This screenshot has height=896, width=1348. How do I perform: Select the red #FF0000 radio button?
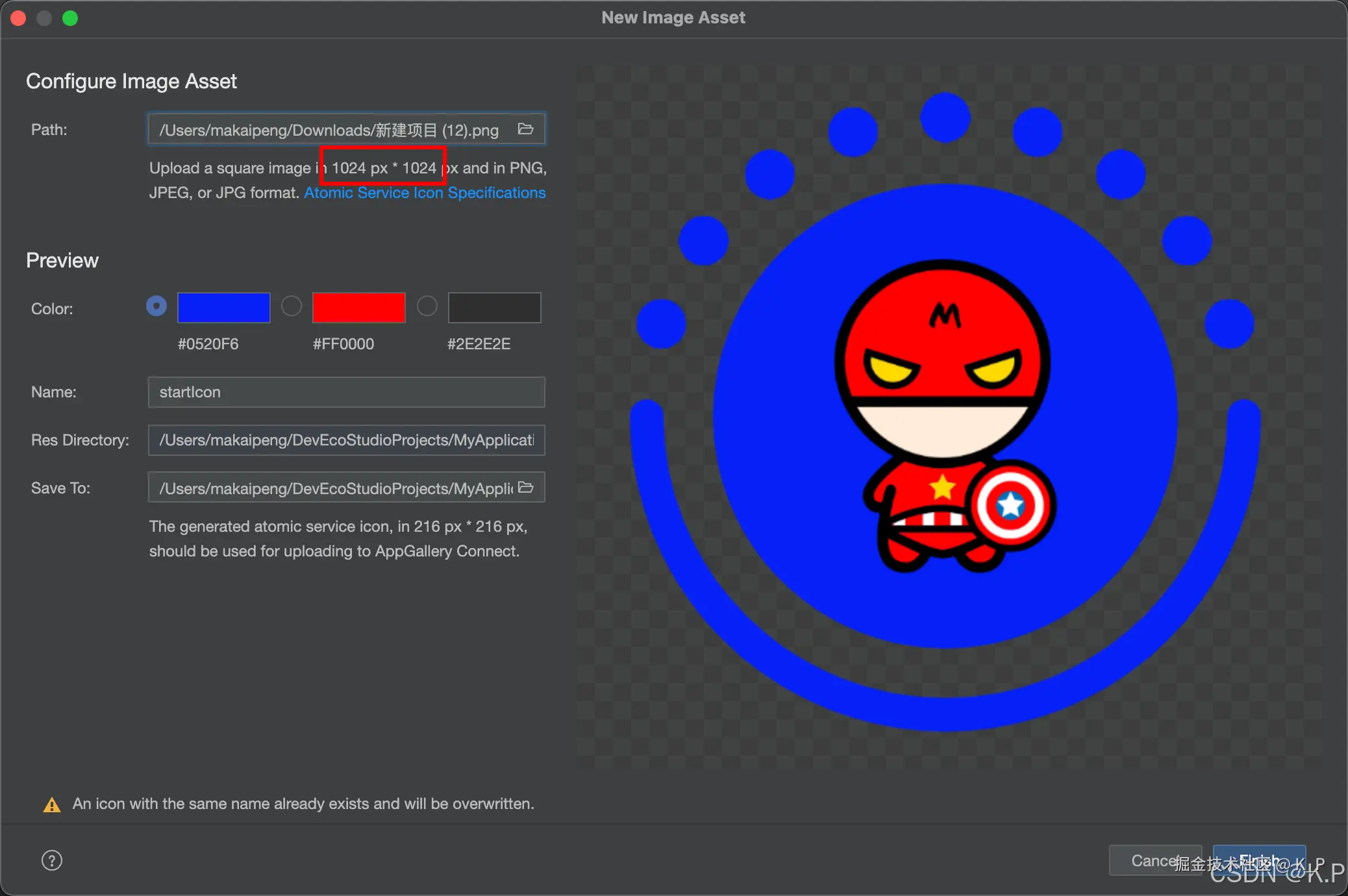292,306
